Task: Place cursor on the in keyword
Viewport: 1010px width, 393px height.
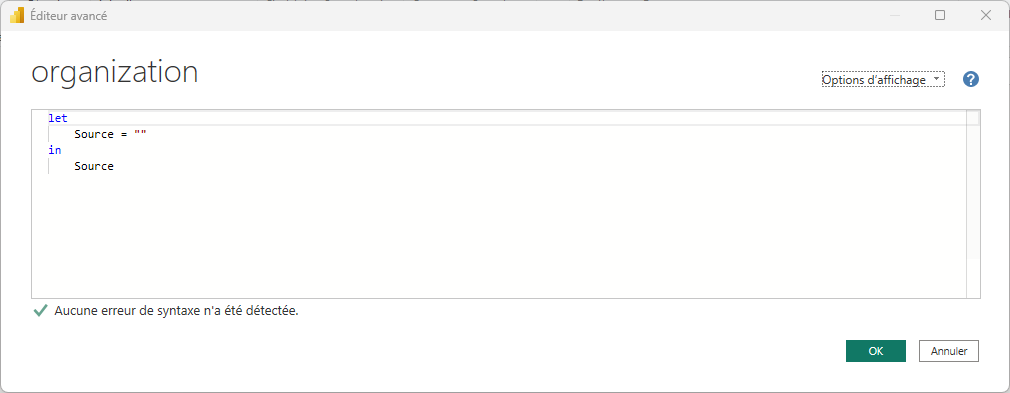Action: pos(55,150)
